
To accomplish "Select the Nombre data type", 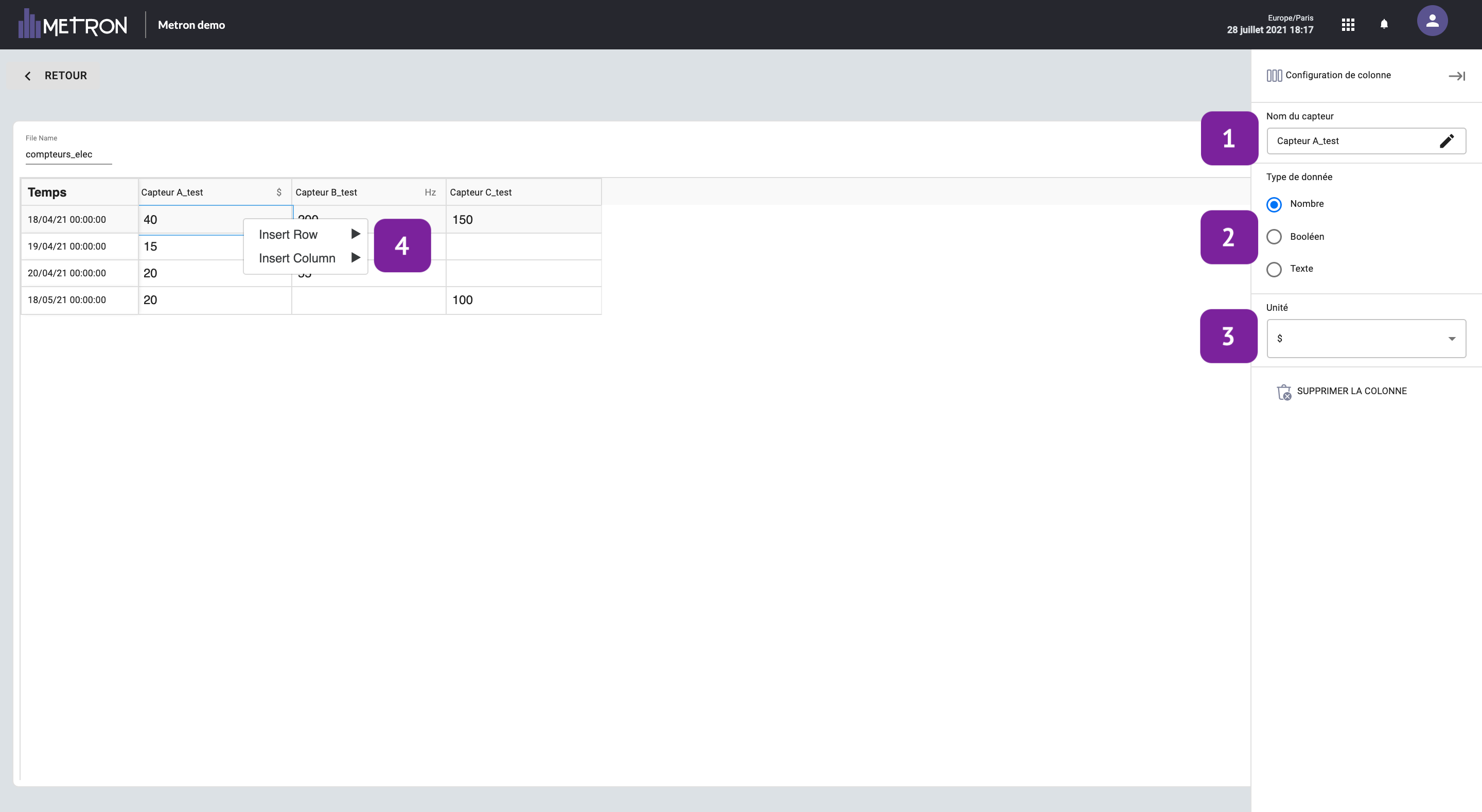I will [1274, 204].
